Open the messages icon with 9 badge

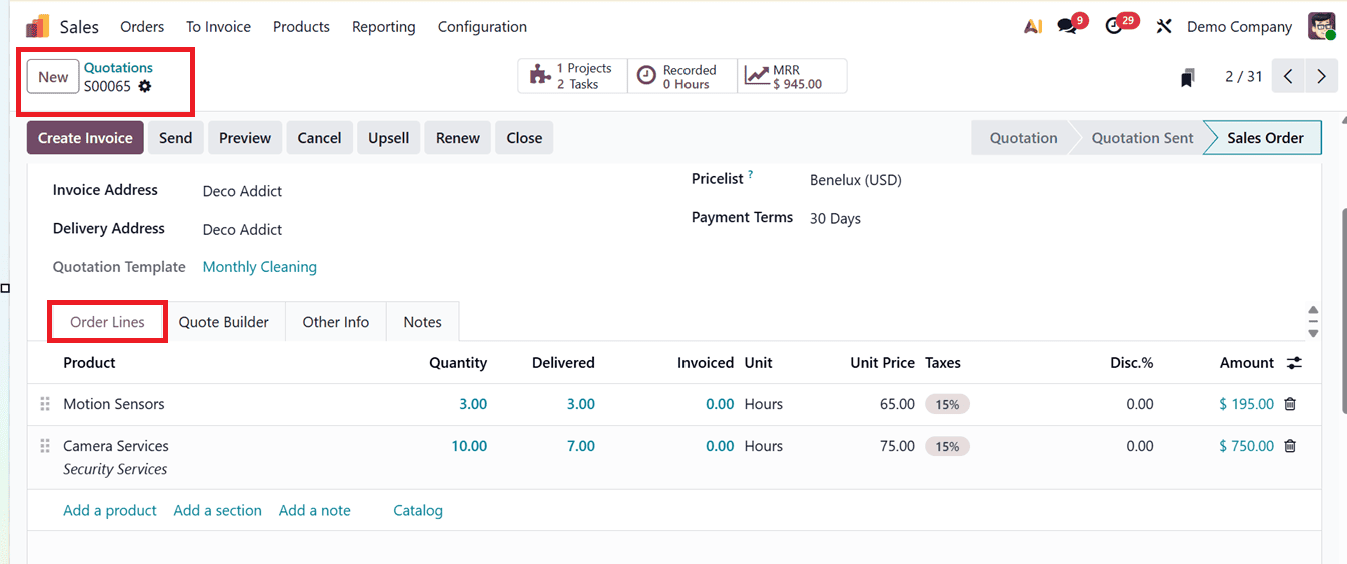[1068, 27]
